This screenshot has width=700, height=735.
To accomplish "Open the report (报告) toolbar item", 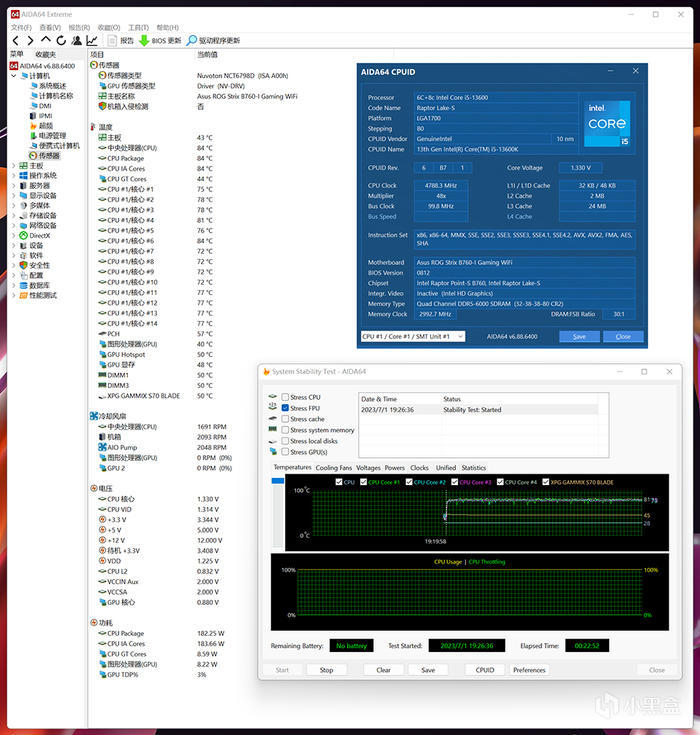I will click(121, 41).
